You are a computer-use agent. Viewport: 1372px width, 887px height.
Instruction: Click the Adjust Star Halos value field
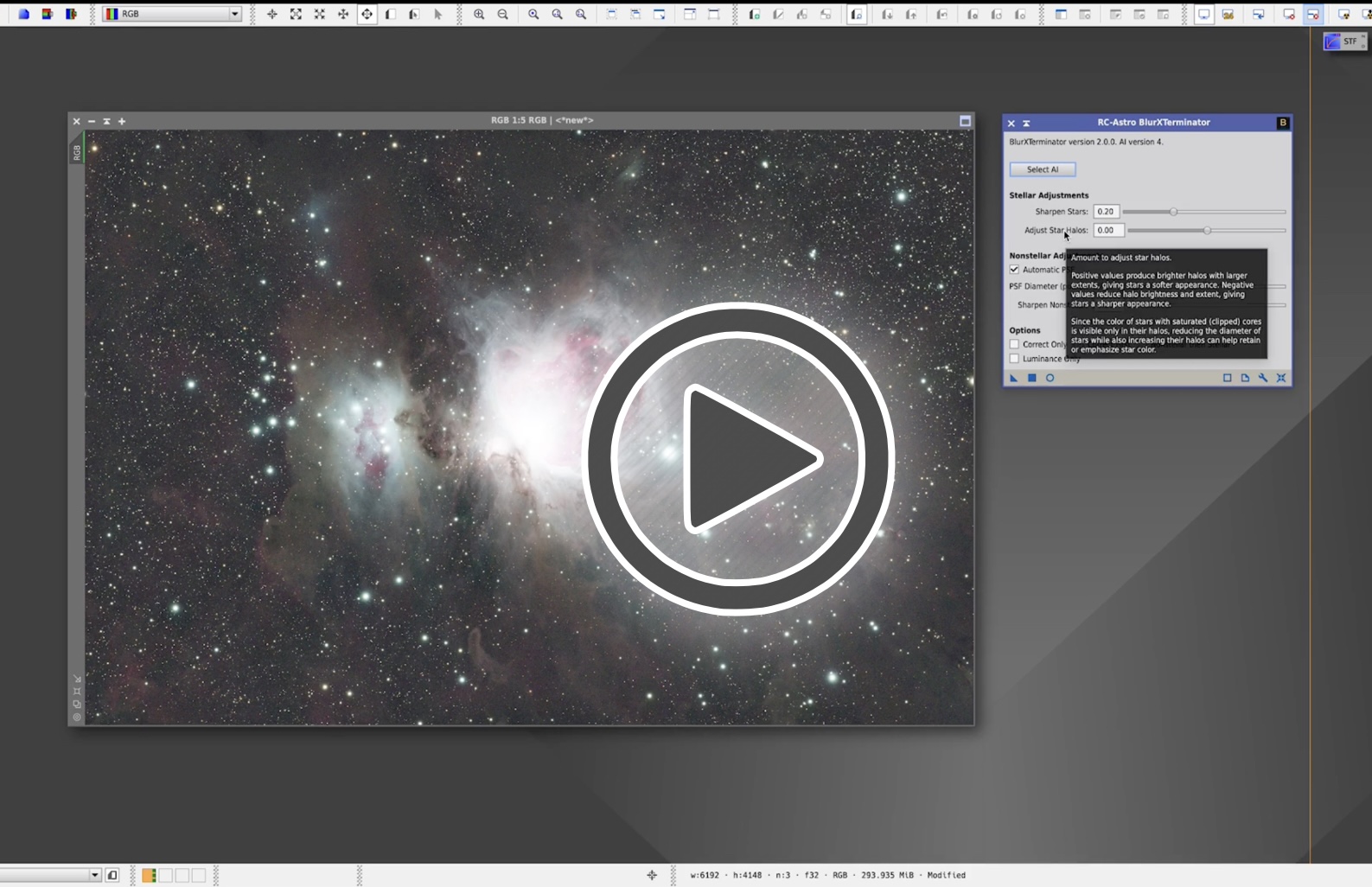click(1107, 230)
